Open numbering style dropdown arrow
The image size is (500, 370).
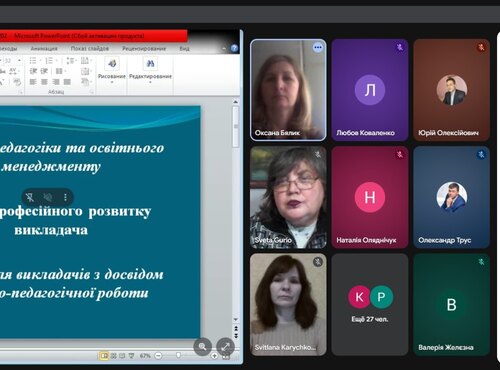(57, 61)
